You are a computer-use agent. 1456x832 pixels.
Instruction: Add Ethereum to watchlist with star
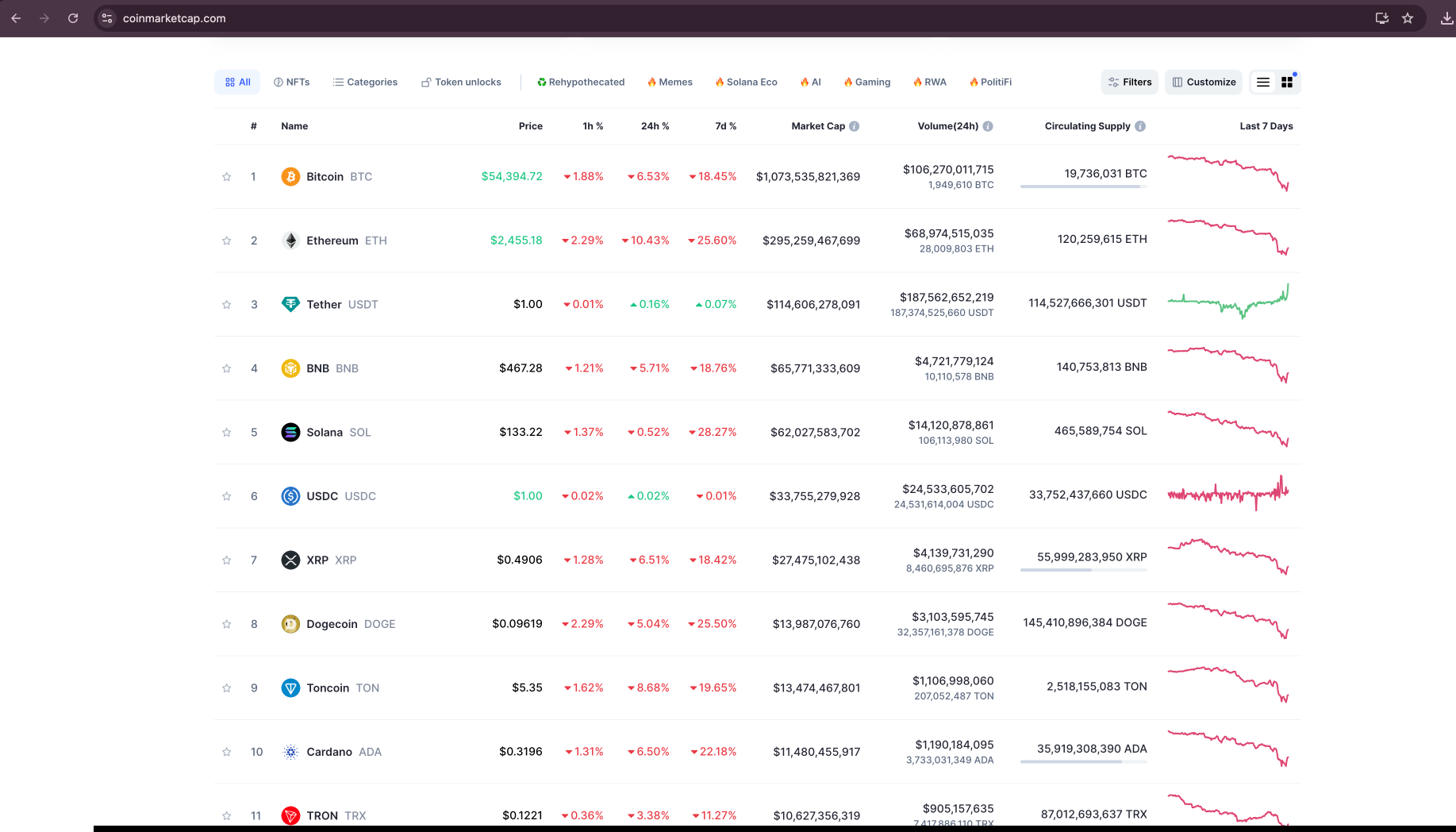coord(227,241)
